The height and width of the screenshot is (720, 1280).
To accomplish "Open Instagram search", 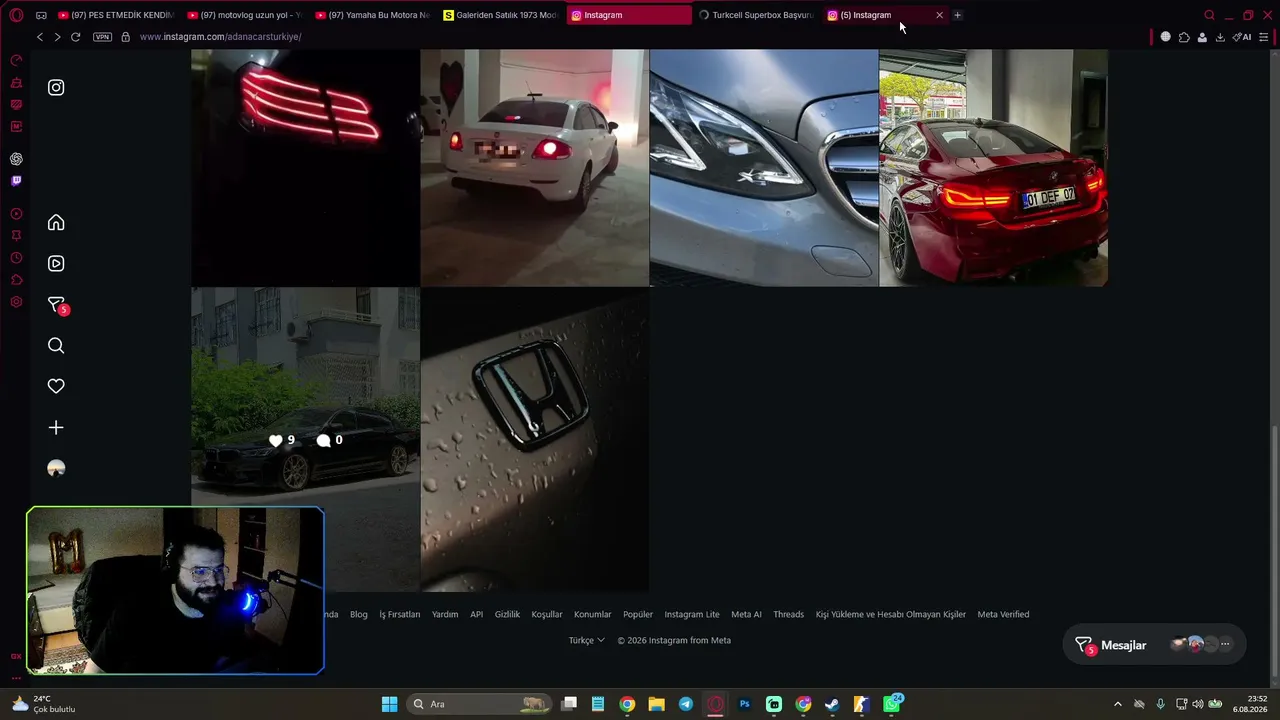I will 56,345.
